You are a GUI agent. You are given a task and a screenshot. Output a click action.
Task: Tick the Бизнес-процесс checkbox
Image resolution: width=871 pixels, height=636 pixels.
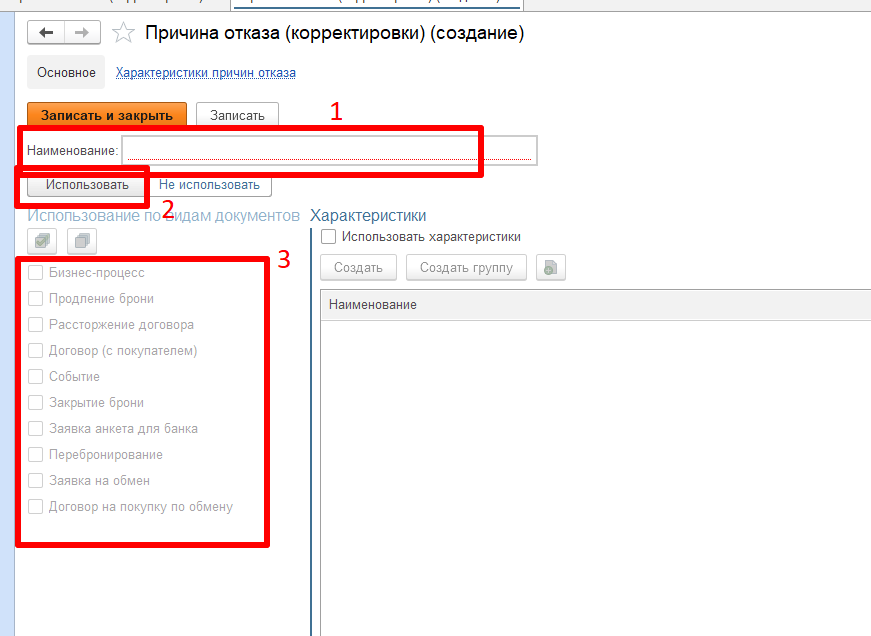click(x=36, y=273)
